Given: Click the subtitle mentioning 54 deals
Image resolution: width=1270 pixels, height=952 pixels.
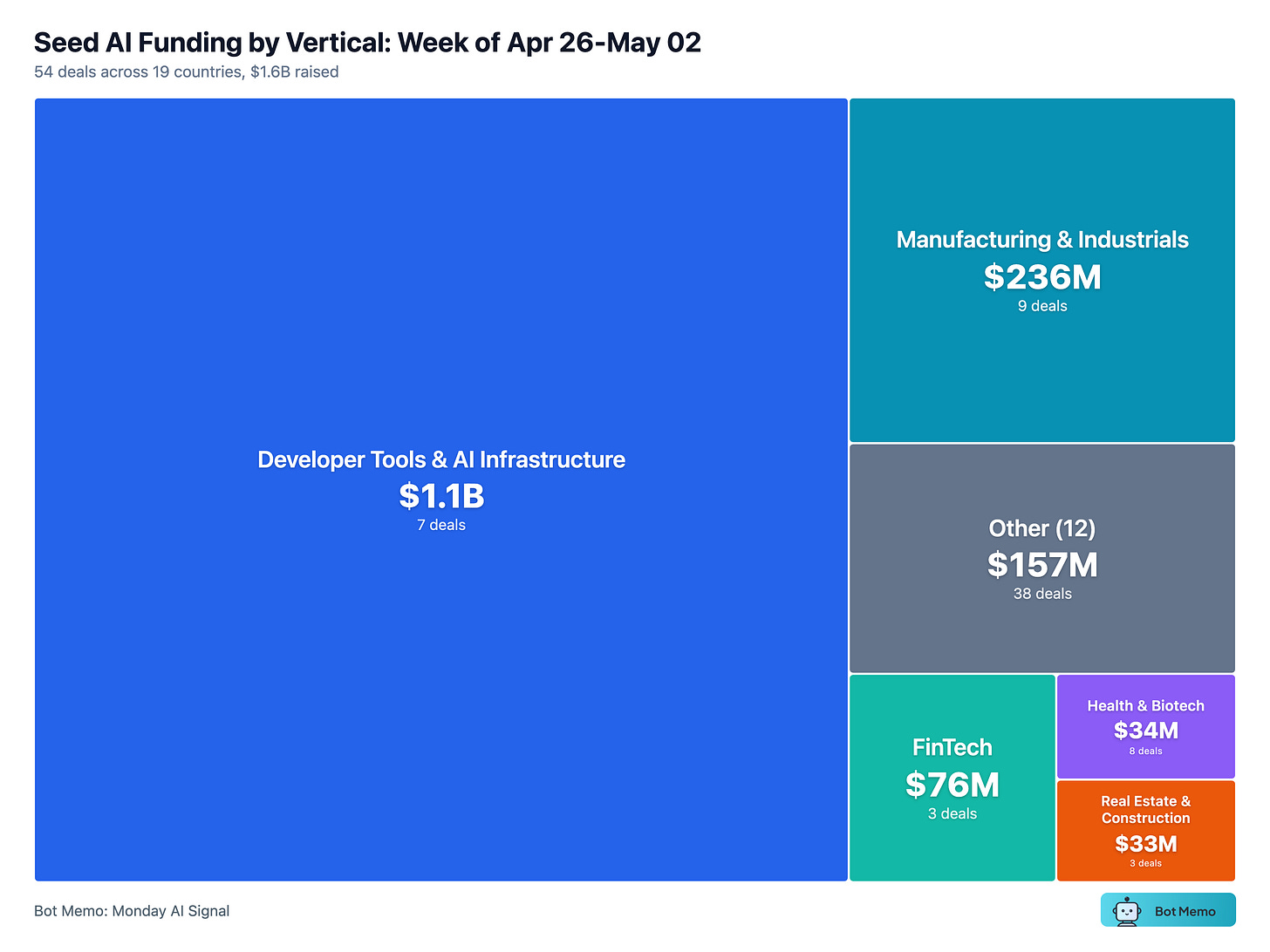Looking at the screenshot, I should click(187, 71).
